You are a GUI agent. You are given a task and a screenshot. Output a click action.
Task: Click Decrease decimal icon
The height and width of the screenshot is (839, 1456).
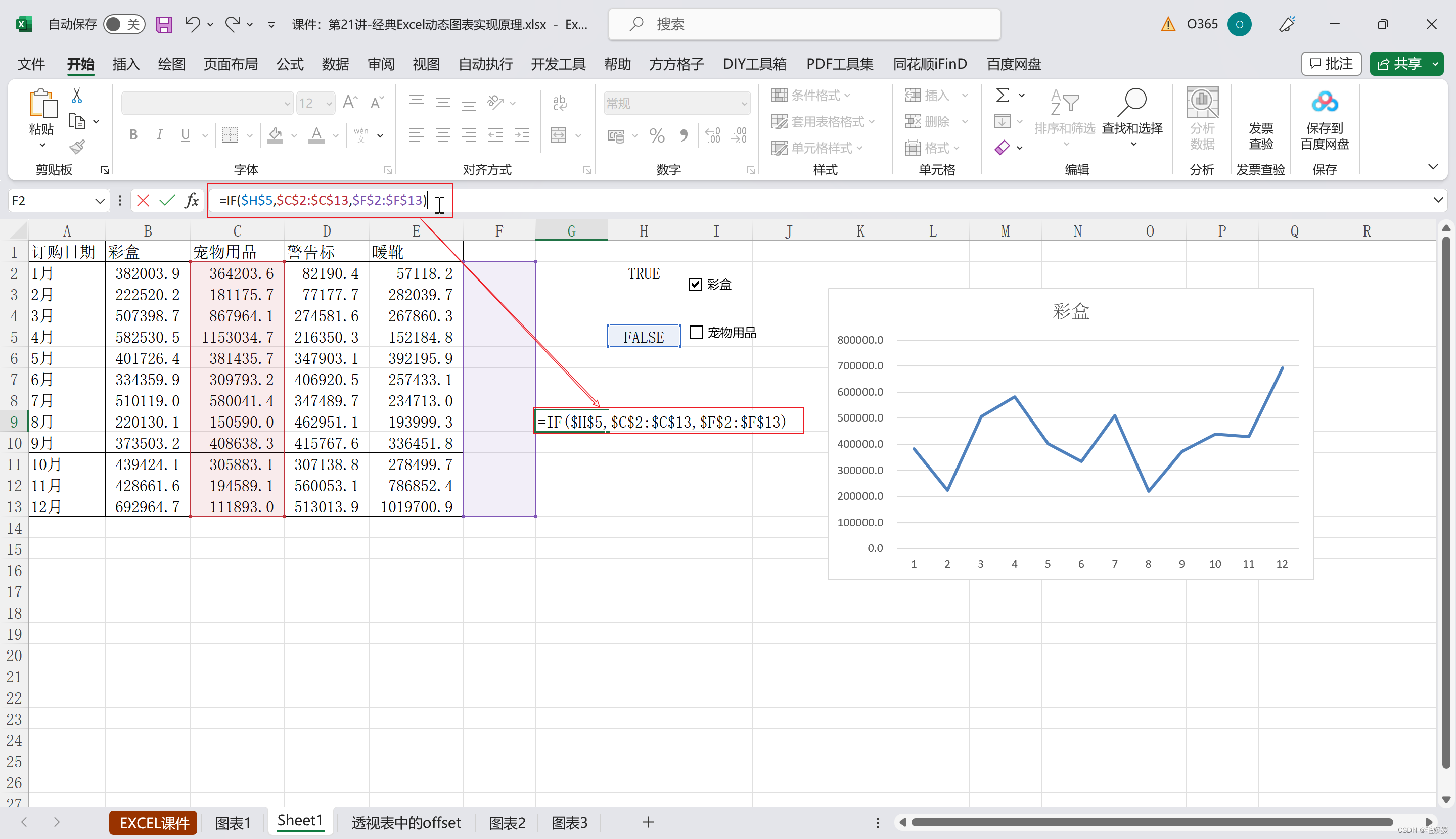[x=740, y=135]
